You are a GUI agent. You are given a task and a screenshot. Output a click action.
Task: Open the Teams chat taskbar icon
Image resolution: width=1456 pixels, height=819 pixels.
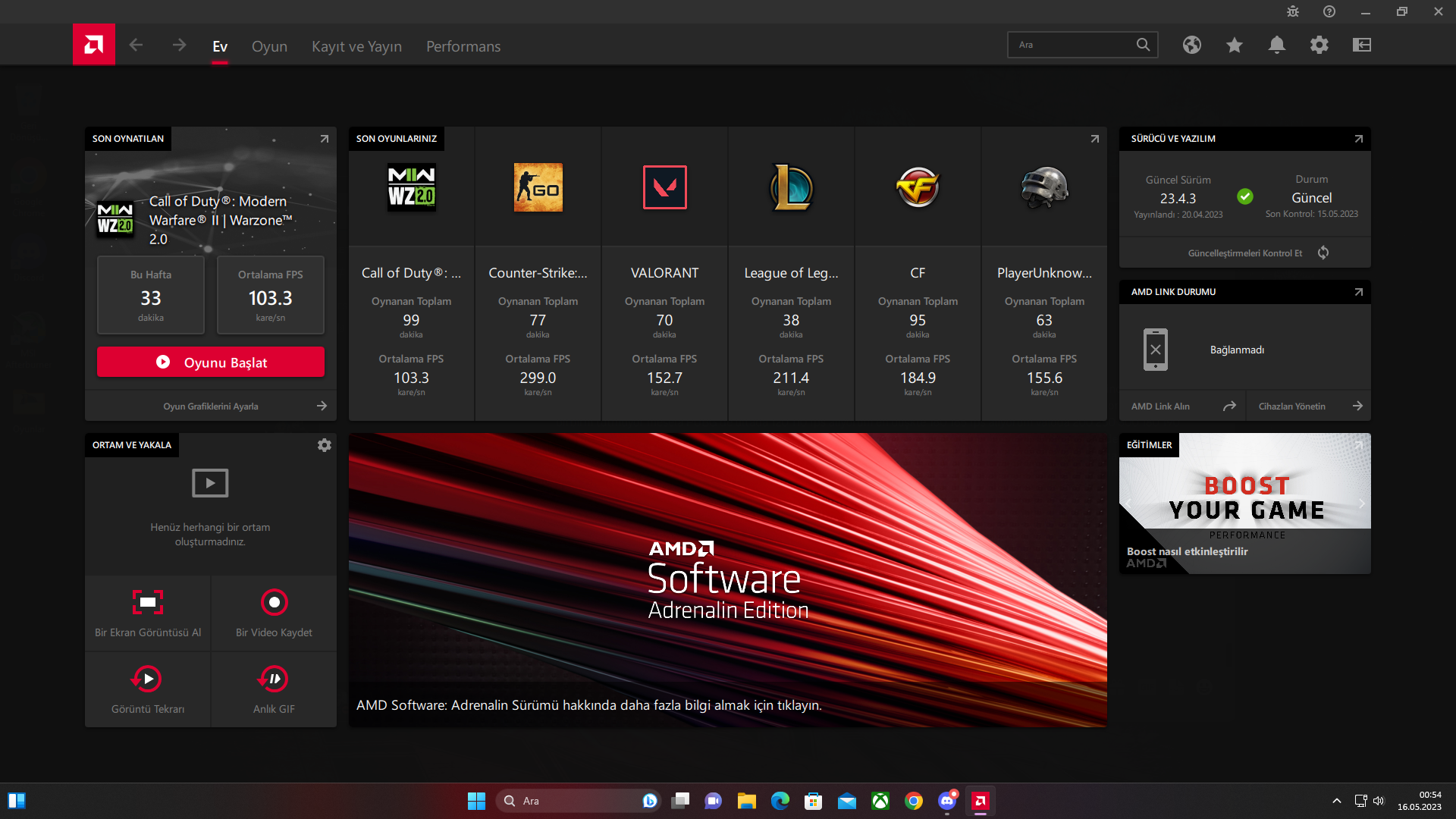pyautogui.click(x=714, y=801)
